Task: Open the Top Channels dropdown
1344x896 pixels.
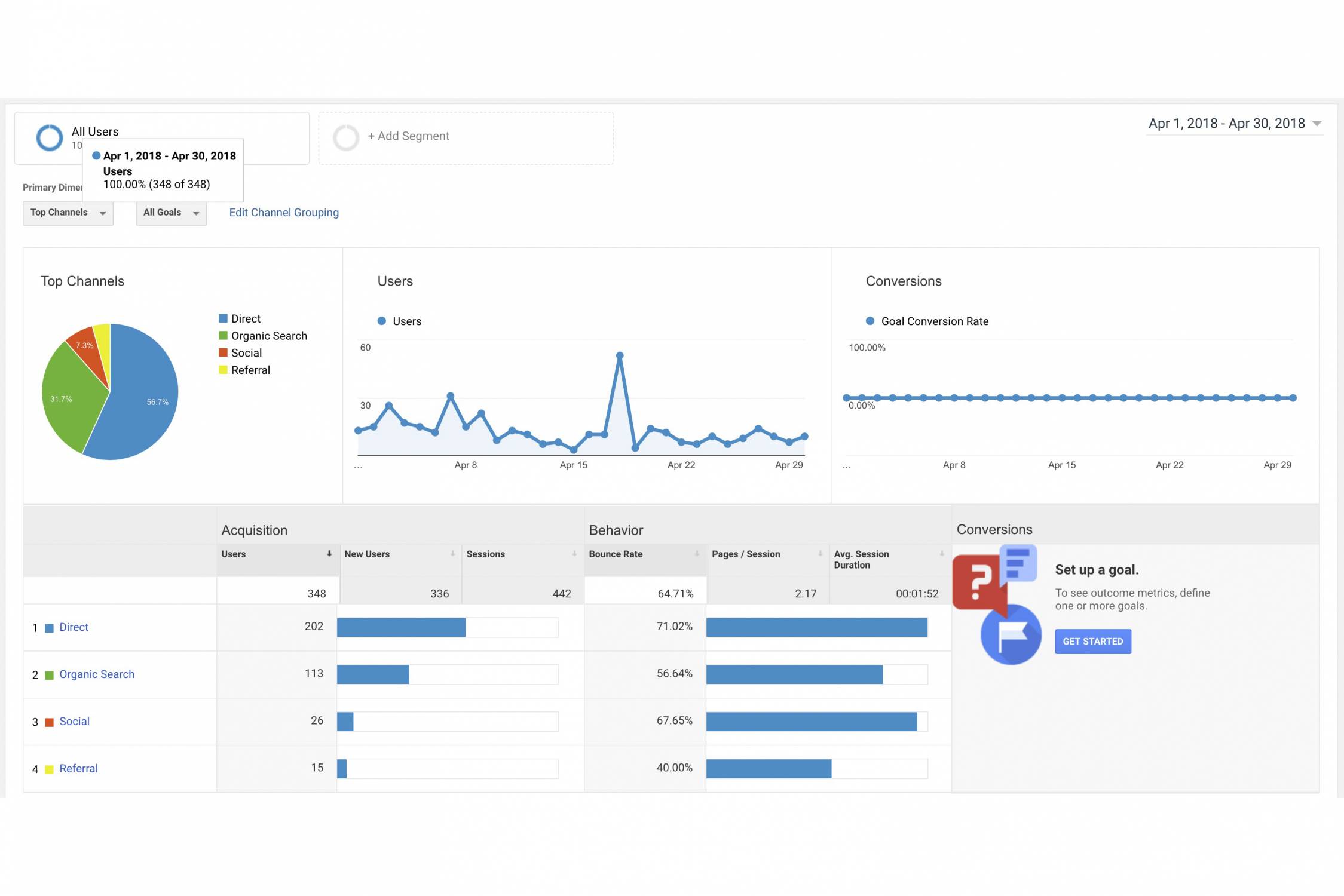Action: click(68, 213)
